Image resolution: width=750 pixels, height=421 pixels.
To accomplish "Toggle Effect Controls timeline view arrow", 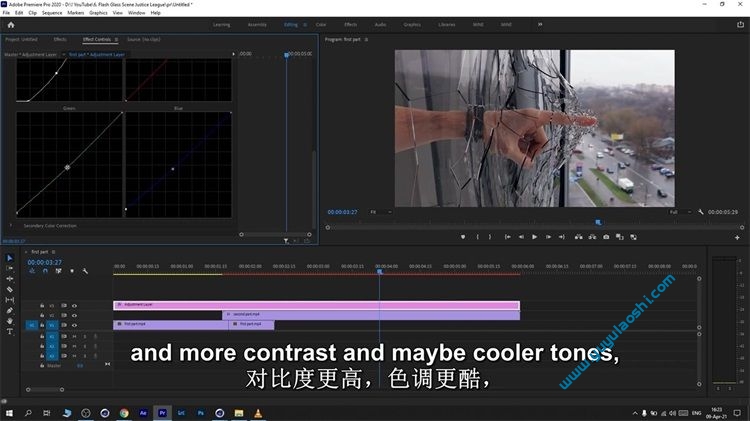I will [x=233, y=54].
